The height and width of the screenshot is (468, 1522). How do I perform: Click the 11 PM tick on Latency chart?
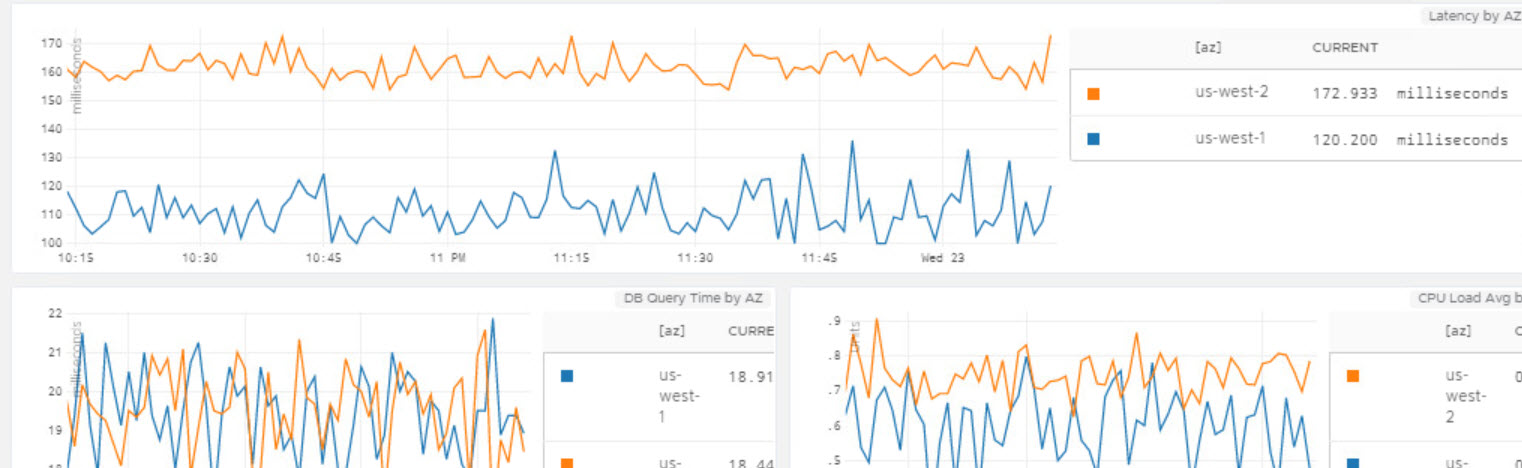tap(447, 258)
